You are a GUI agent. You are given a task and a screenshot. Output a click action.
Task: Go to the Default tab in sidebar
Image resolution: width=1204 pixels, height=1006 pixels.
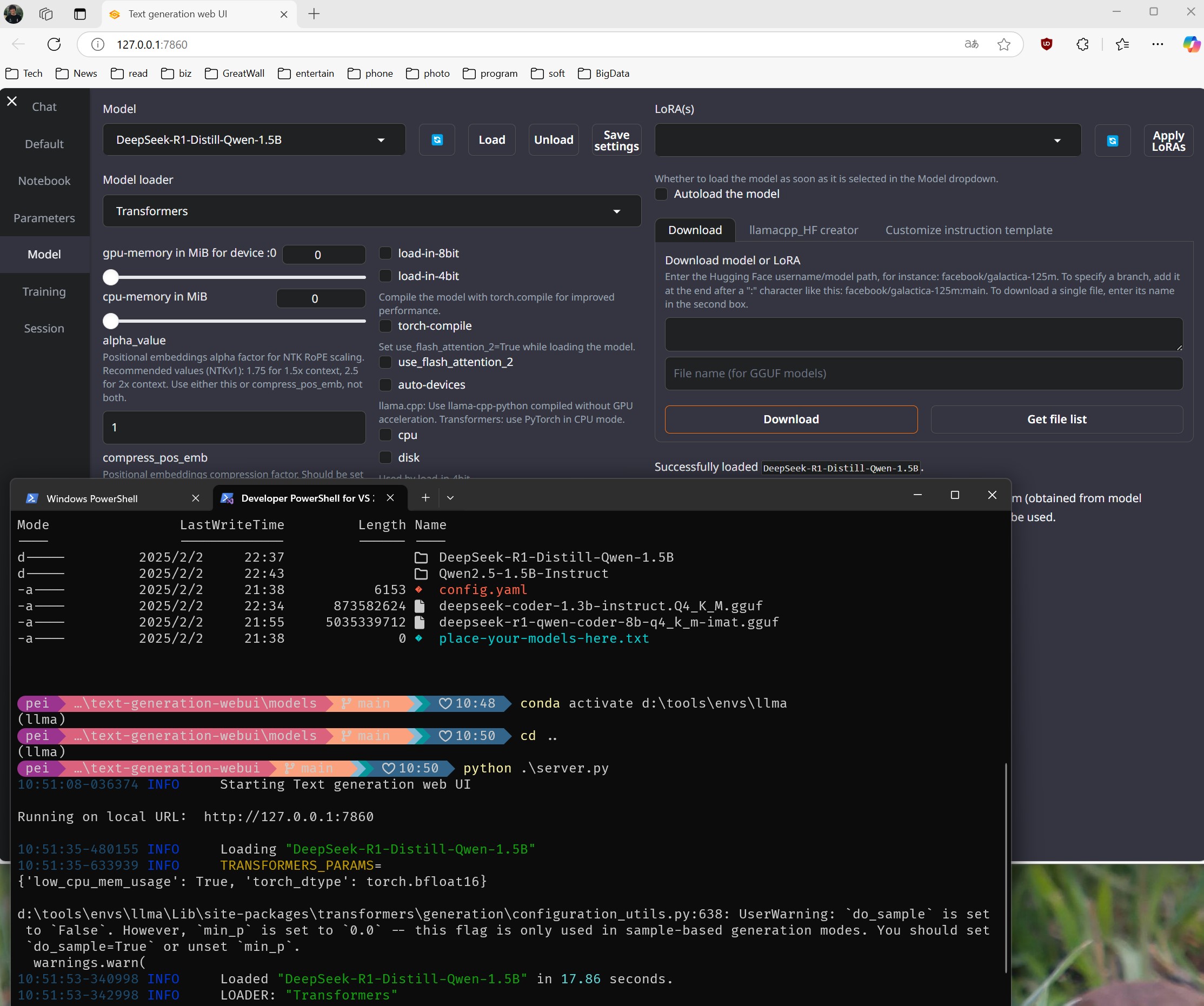tap(44, 144)
